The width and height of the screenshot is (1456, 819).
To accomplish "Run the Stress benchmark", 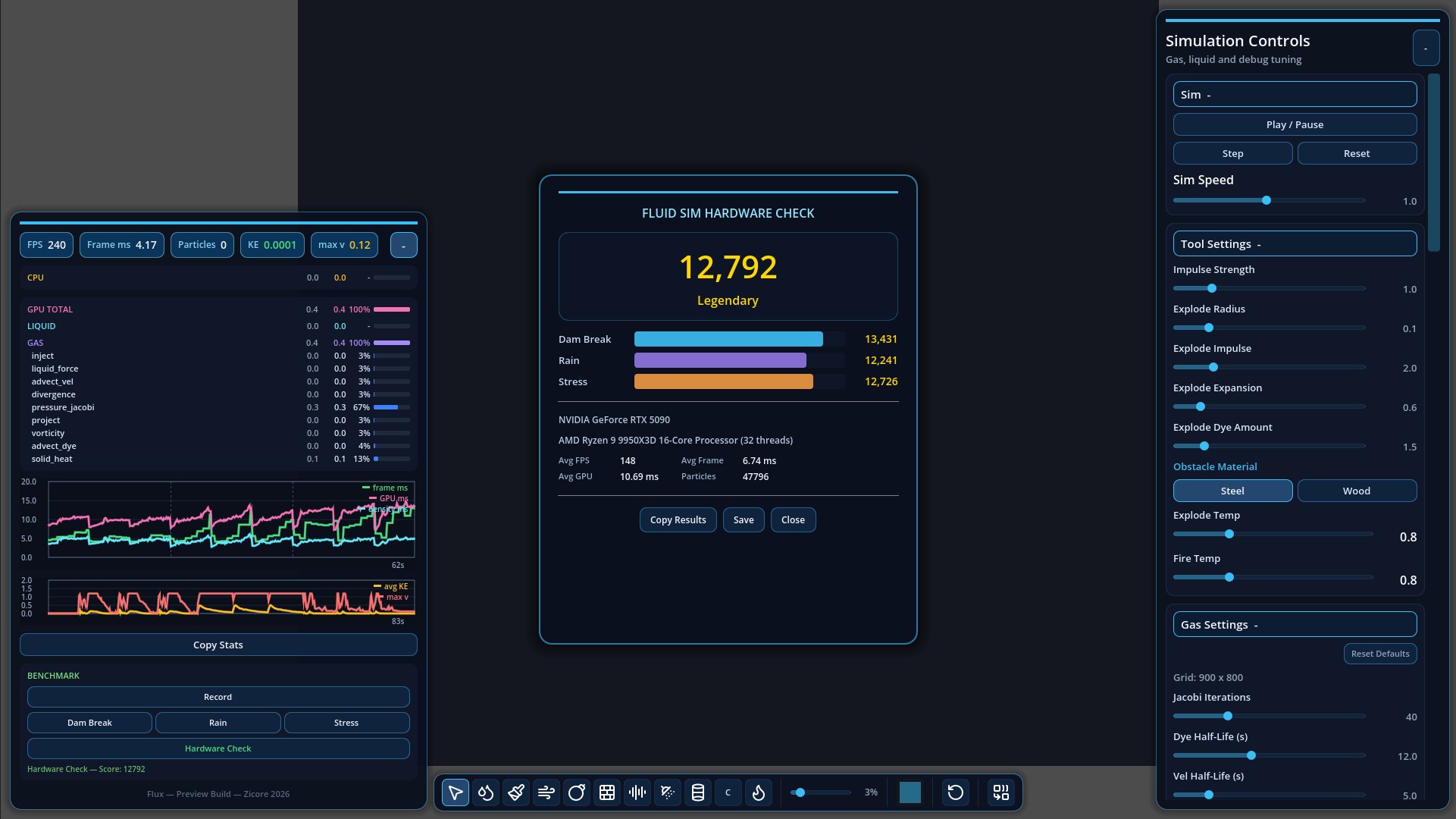I will tap(346, 723).
